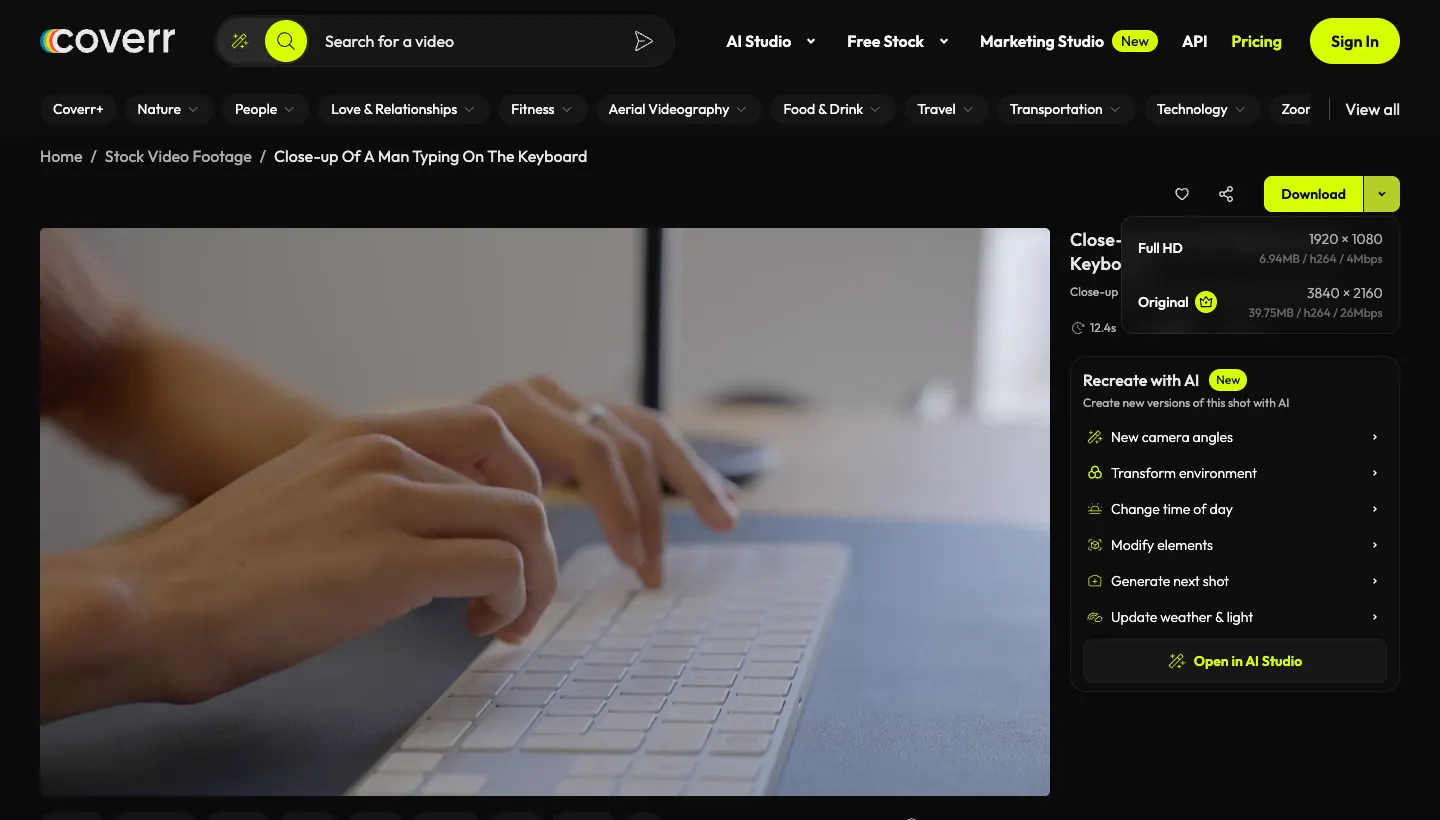
Task: Click the Download button
Action: pyautogui.click(x=1313, y=194)
